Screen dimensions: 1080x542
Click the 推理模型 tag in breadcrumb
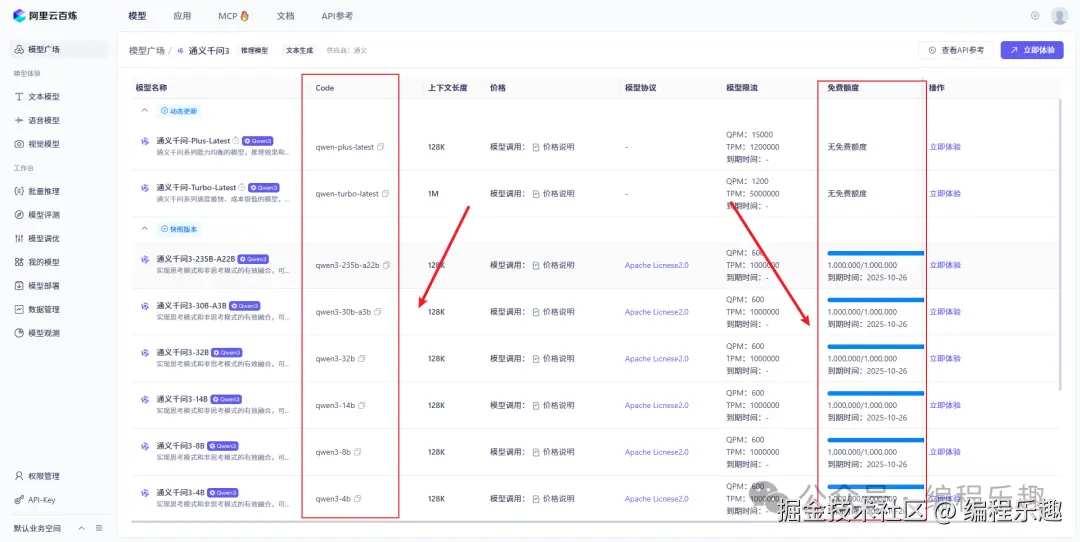(254, 50)
